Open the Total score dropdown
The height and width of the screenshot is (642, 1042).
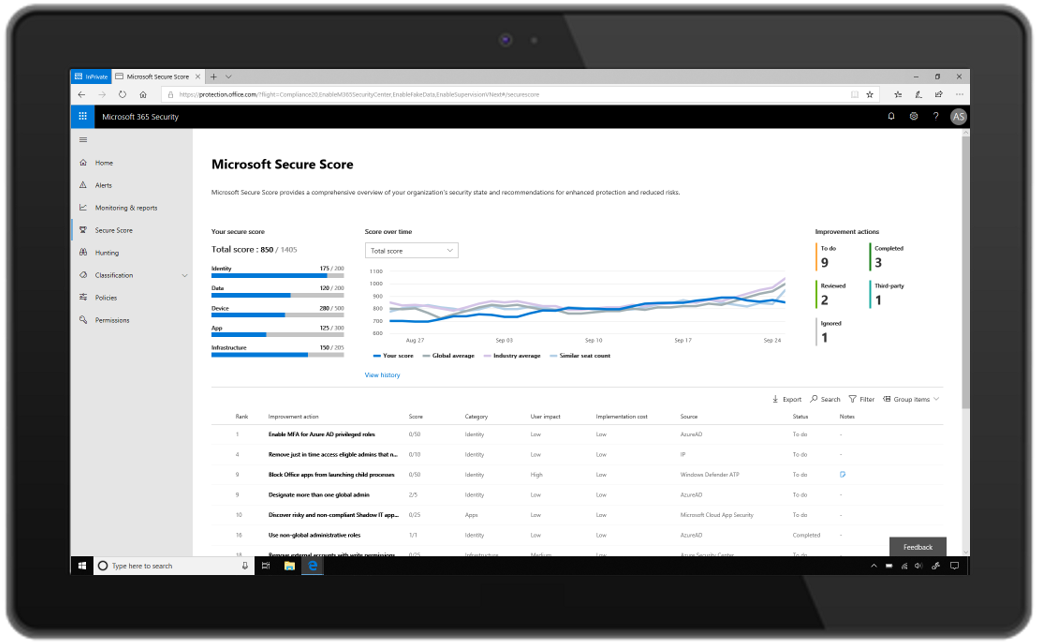[x=411, y=250]
